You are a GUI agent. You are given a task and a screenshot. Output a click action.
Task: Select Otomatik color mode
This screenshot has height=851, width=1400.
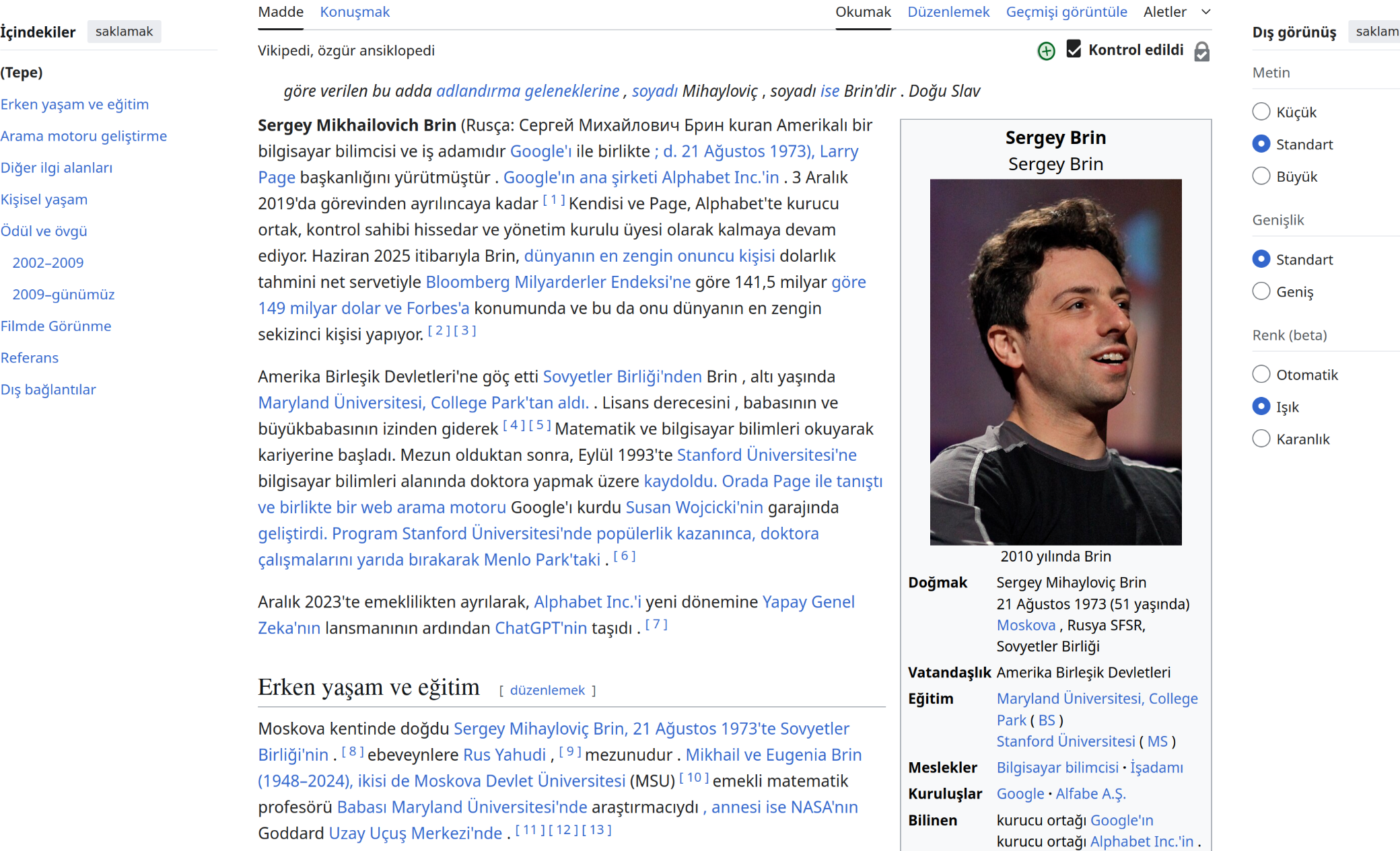pyautogui.click(x=1261, y=374)
